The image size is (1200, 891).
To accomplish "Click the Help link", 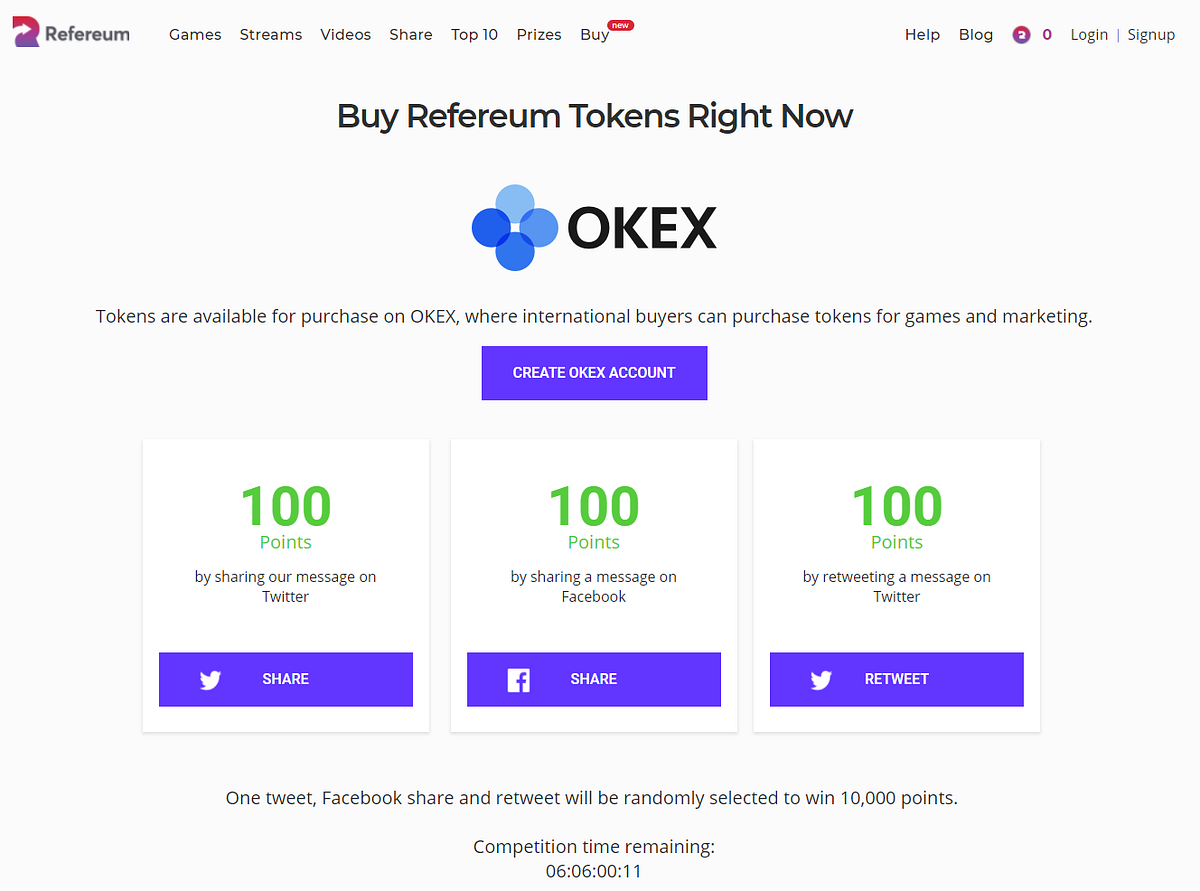I will click(922, 35).
